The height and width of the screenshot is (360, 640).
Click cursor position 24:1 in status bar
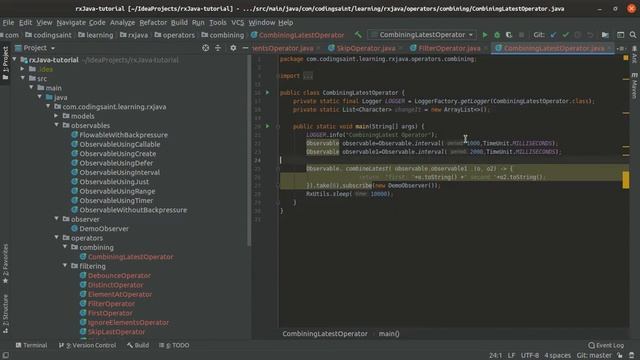pos(496,356)
